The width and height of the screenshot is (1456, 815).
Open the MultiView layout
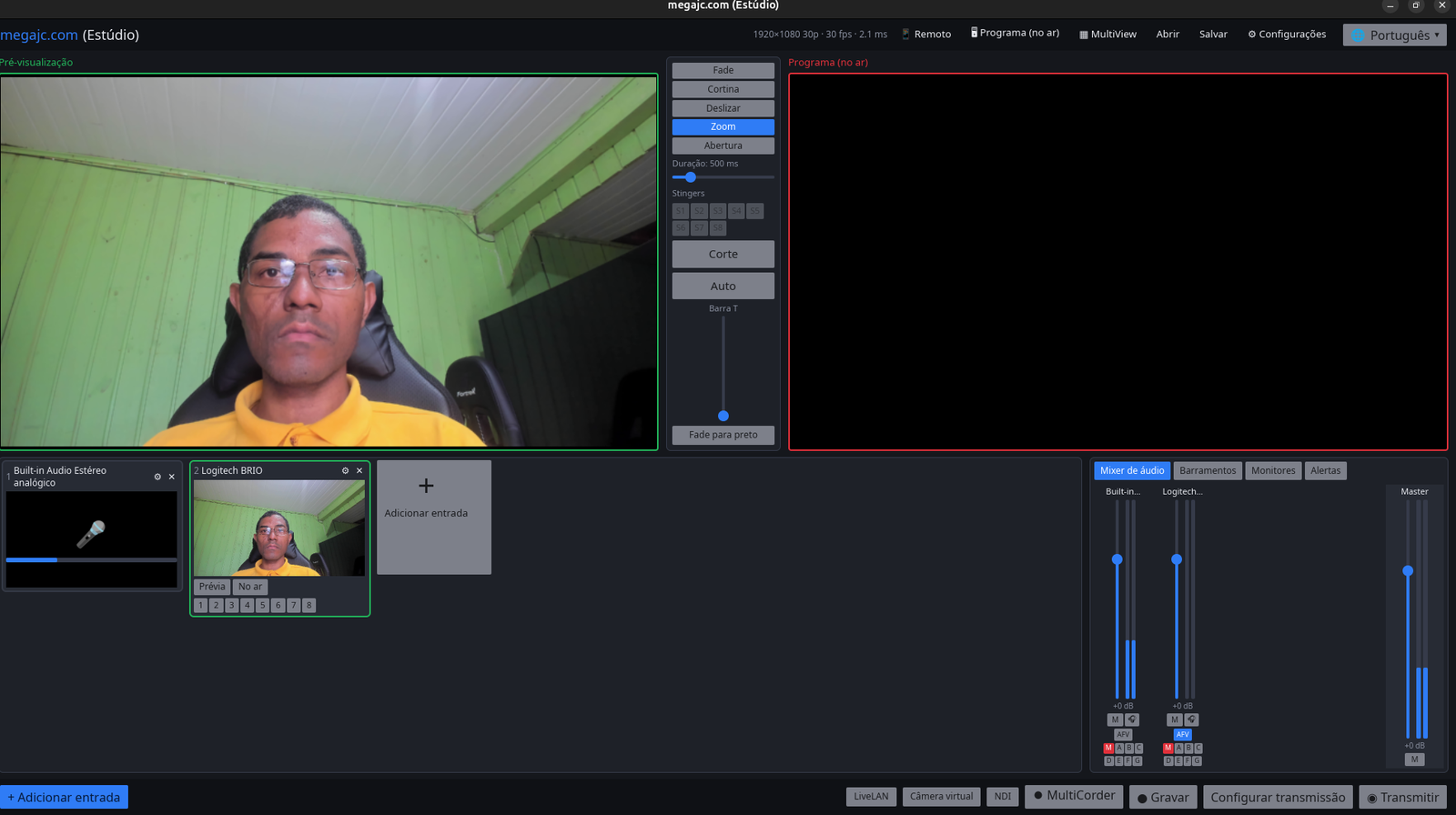(x=1107, y=34)
